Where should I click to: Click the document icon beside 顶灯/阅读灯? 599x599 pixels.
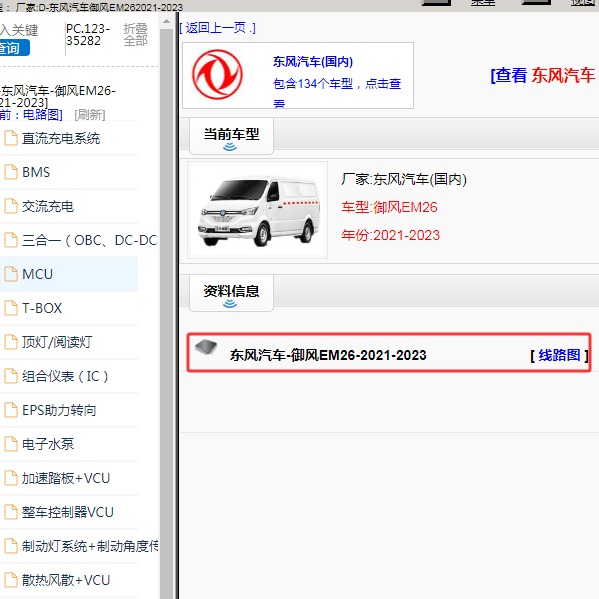[x=11, y=342]
